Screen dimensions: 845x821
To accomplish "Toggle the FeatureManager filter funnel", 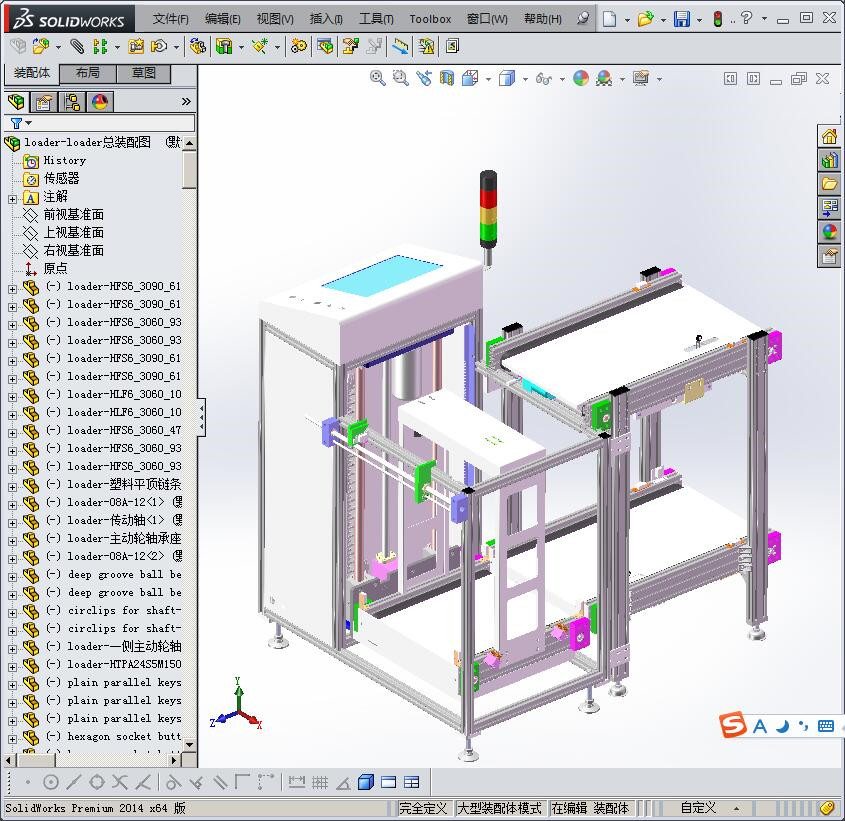I will tap(17, 124).
